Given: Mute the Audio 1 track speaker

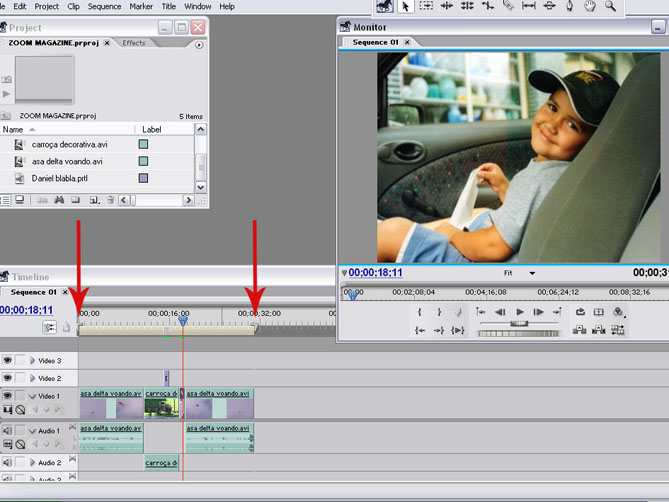Looking at the screenshot, I should pos(8,431).
